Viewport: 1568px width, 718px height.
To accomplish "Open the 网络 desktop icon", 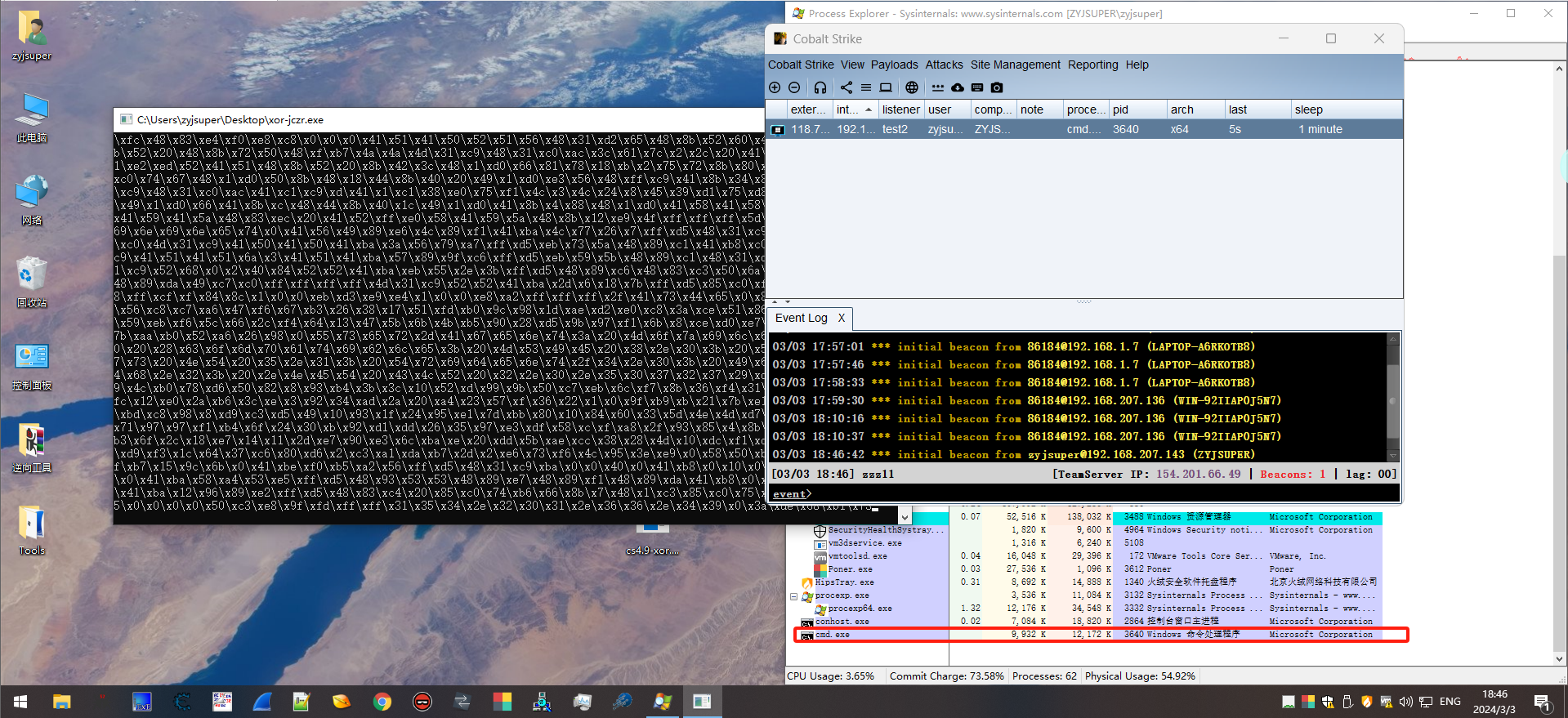I will (32, 200).
